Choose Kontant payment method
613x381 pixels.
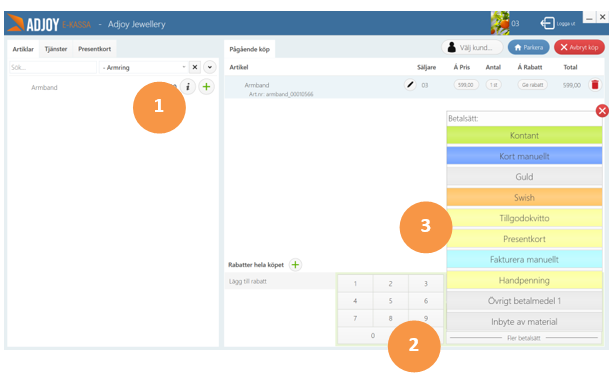point(524,136)
